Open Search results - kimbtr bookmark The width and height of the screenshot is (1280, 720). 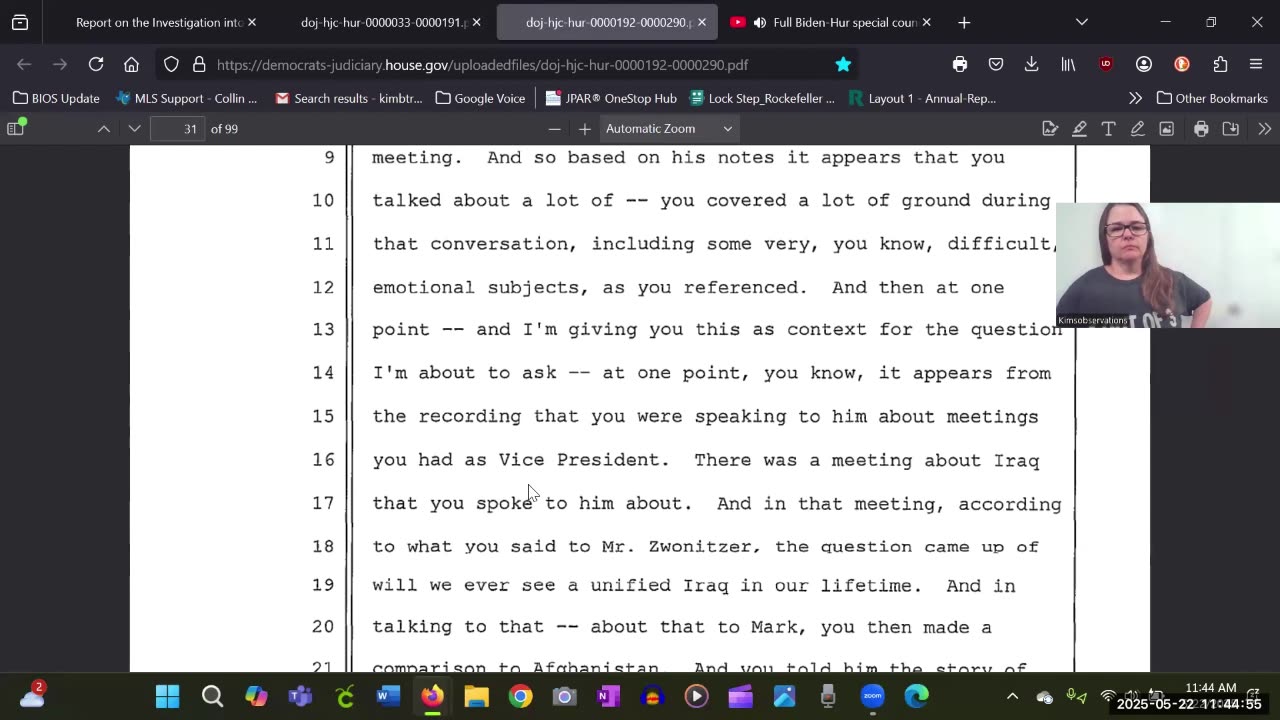pyautogui.click(x=349, y=98)
